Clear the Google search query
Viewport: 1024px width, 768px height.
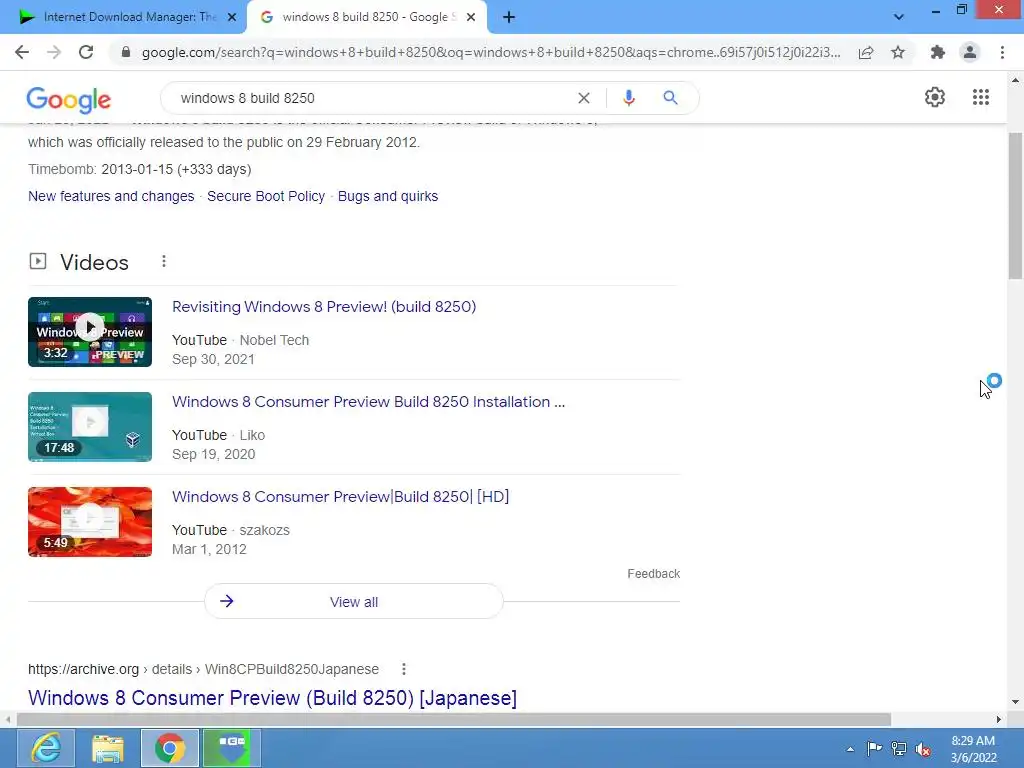584,98
